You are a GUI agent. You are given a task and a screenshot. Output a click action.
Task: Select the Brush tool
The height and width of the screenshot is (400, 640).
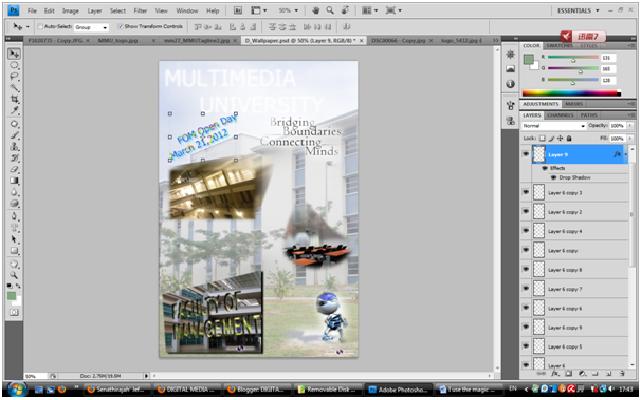click(14, 135)
